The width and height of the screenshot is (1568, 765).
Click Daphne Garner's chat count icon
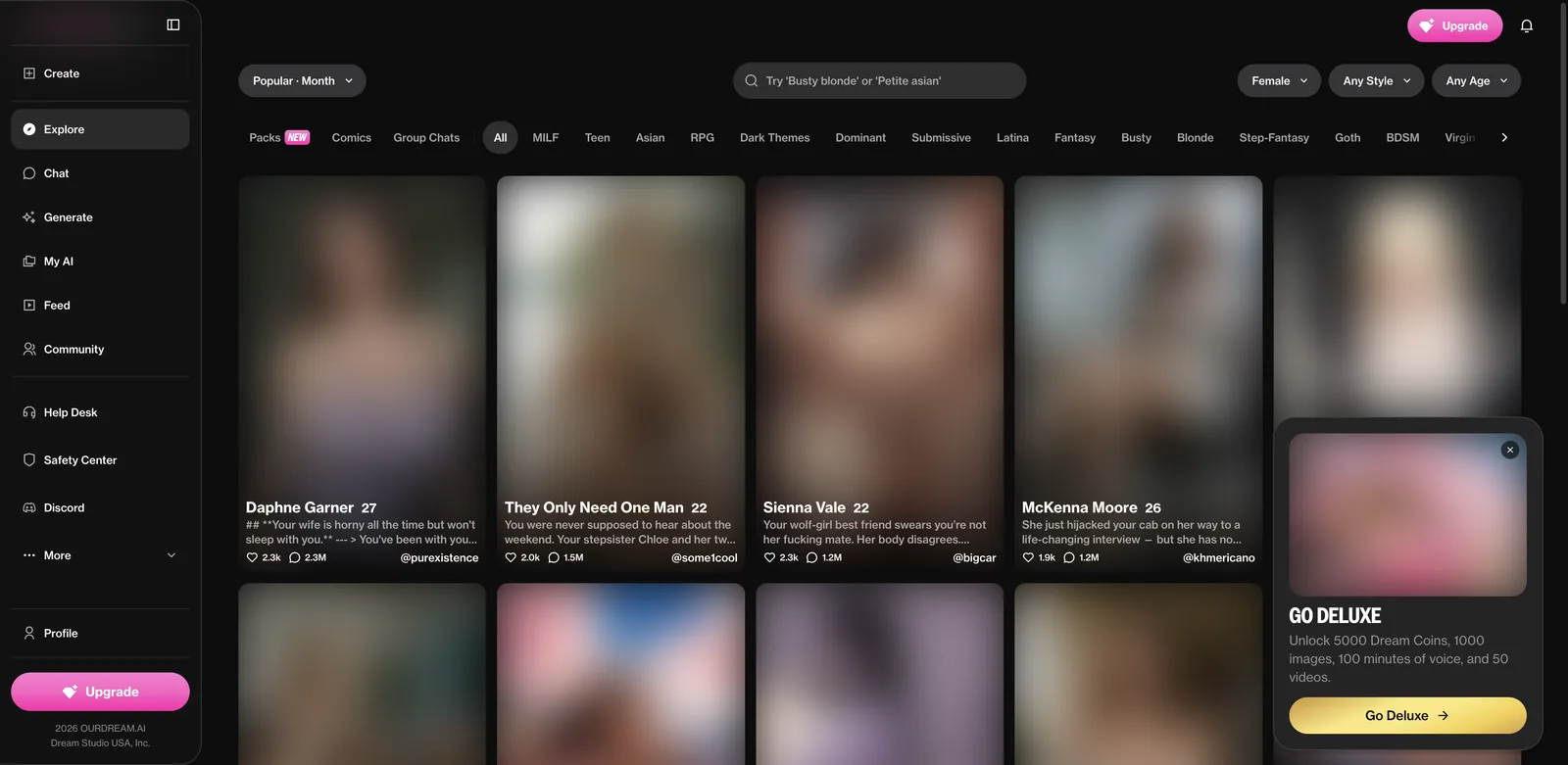(x=294, y=557)
